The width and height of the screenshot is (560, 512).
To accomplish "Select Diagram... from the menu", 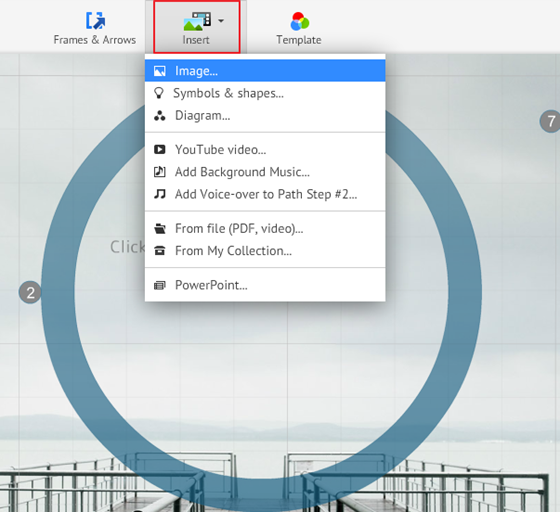I will tap(265, 116).
